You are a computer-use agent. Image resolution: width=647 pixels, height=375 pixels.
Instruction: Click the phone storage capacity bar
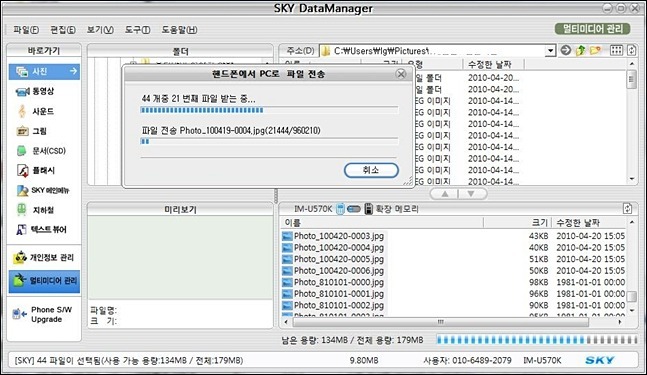click(537, 340)
